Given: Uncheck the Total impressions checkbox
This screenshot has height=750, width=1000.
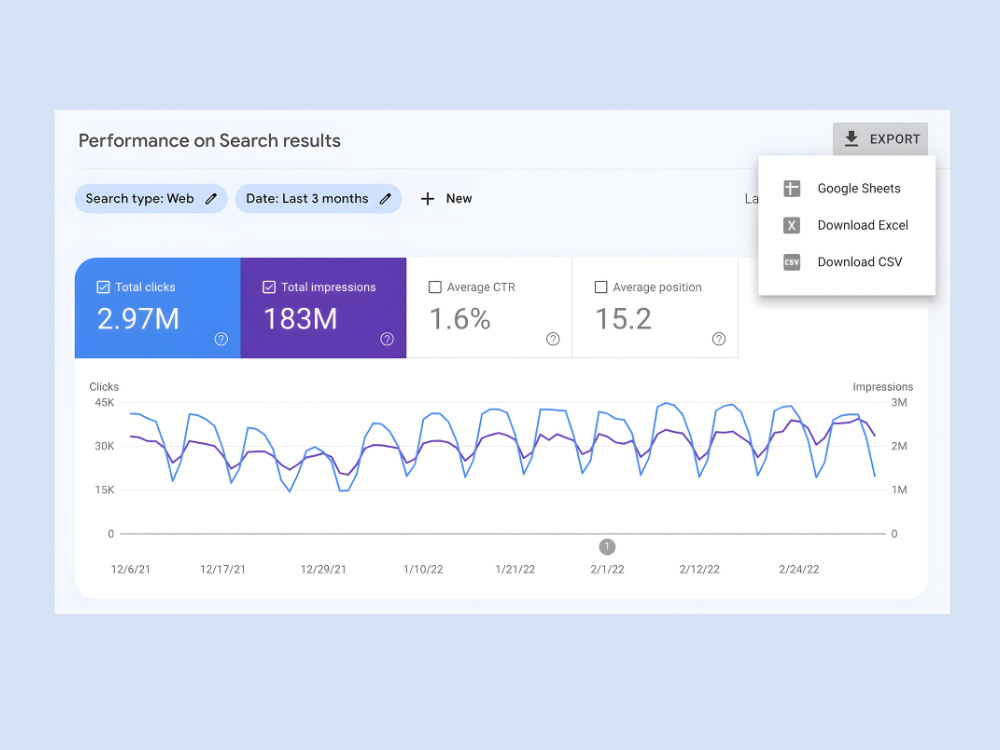Looking at the screenshot, I should click(269, 287).
